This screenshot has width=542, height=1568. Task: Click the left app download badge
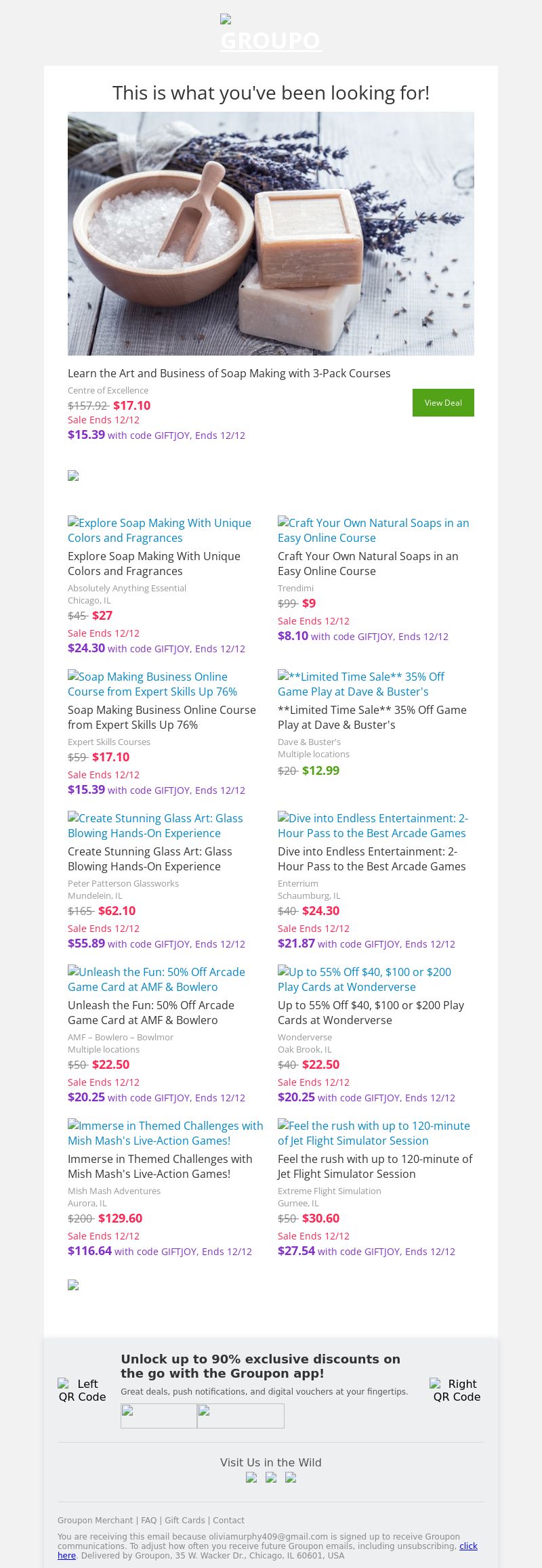coord(159,1416)
